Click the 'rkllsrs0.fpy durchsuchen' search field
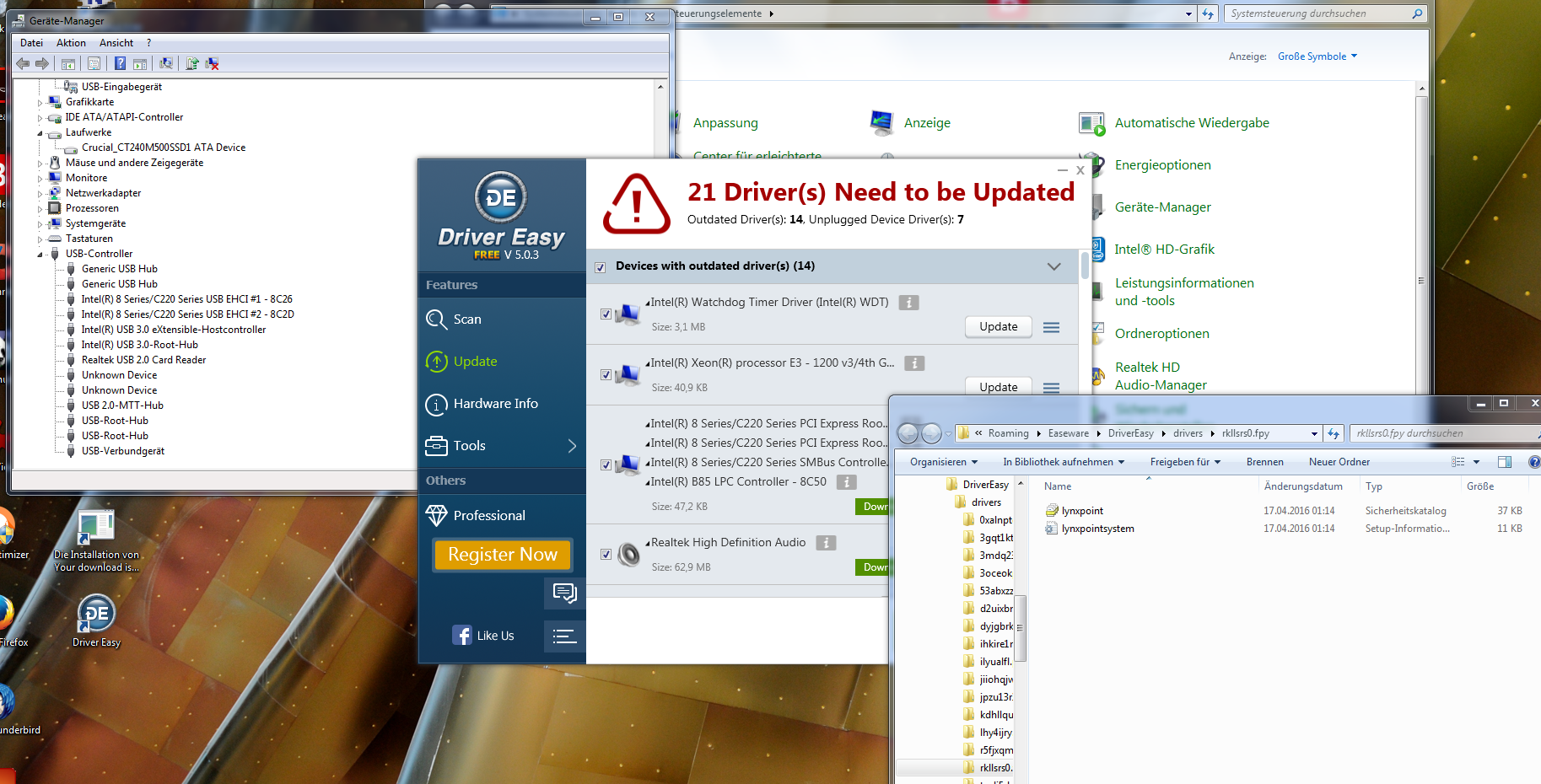 1444,433
